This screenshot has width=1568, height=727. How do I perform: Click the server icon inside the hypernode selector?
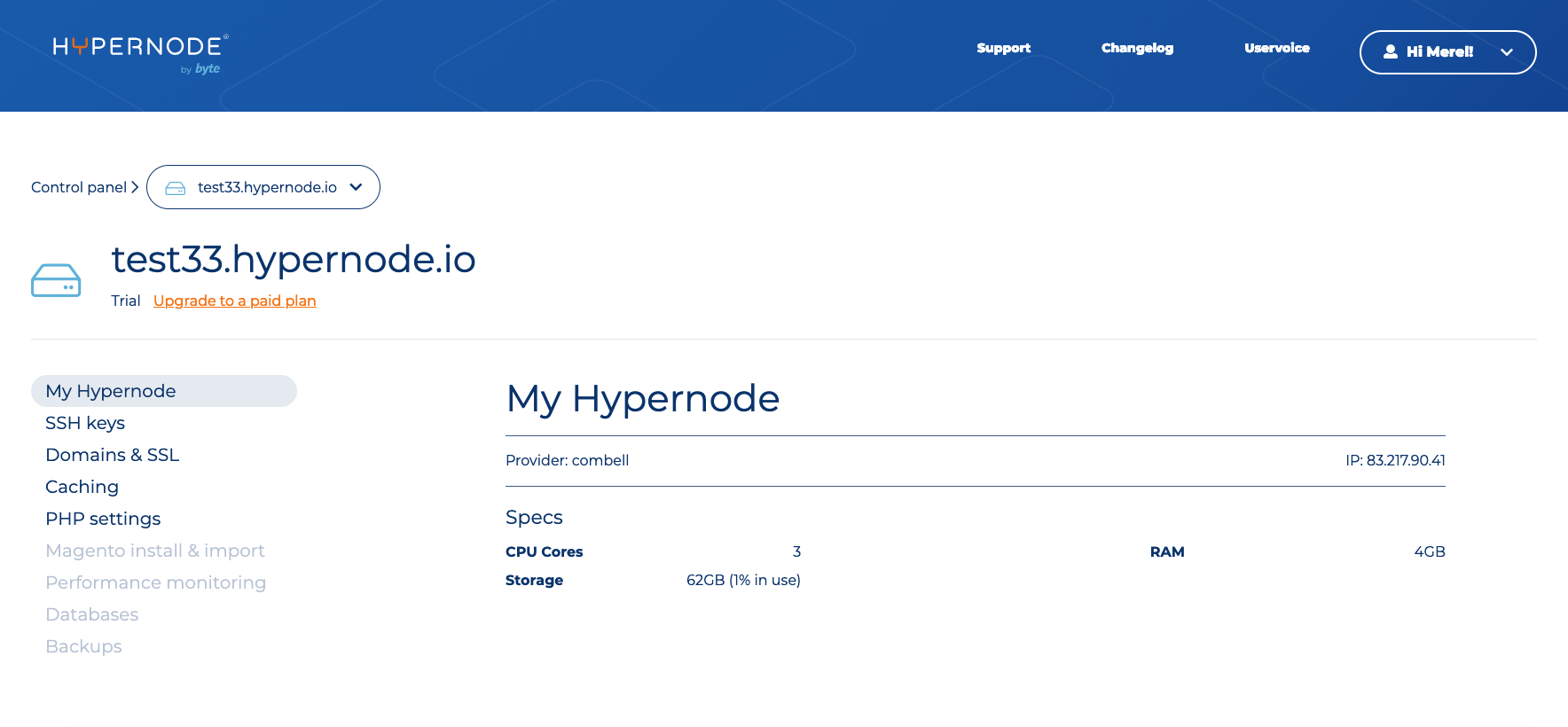click(x=176, y=188)
